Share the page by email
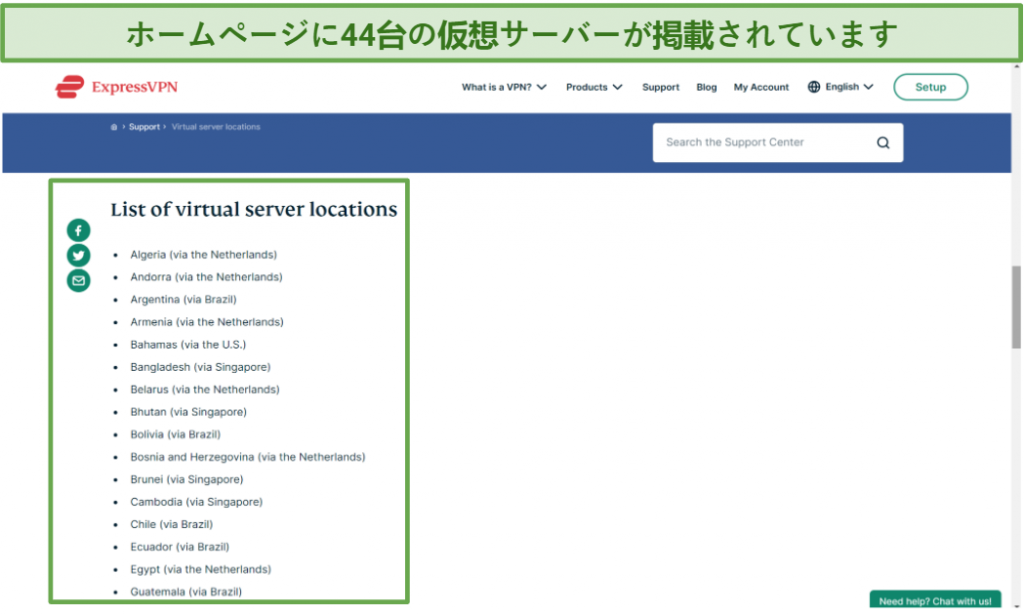This screenshot has height=615, width=1024. point(78,281)
